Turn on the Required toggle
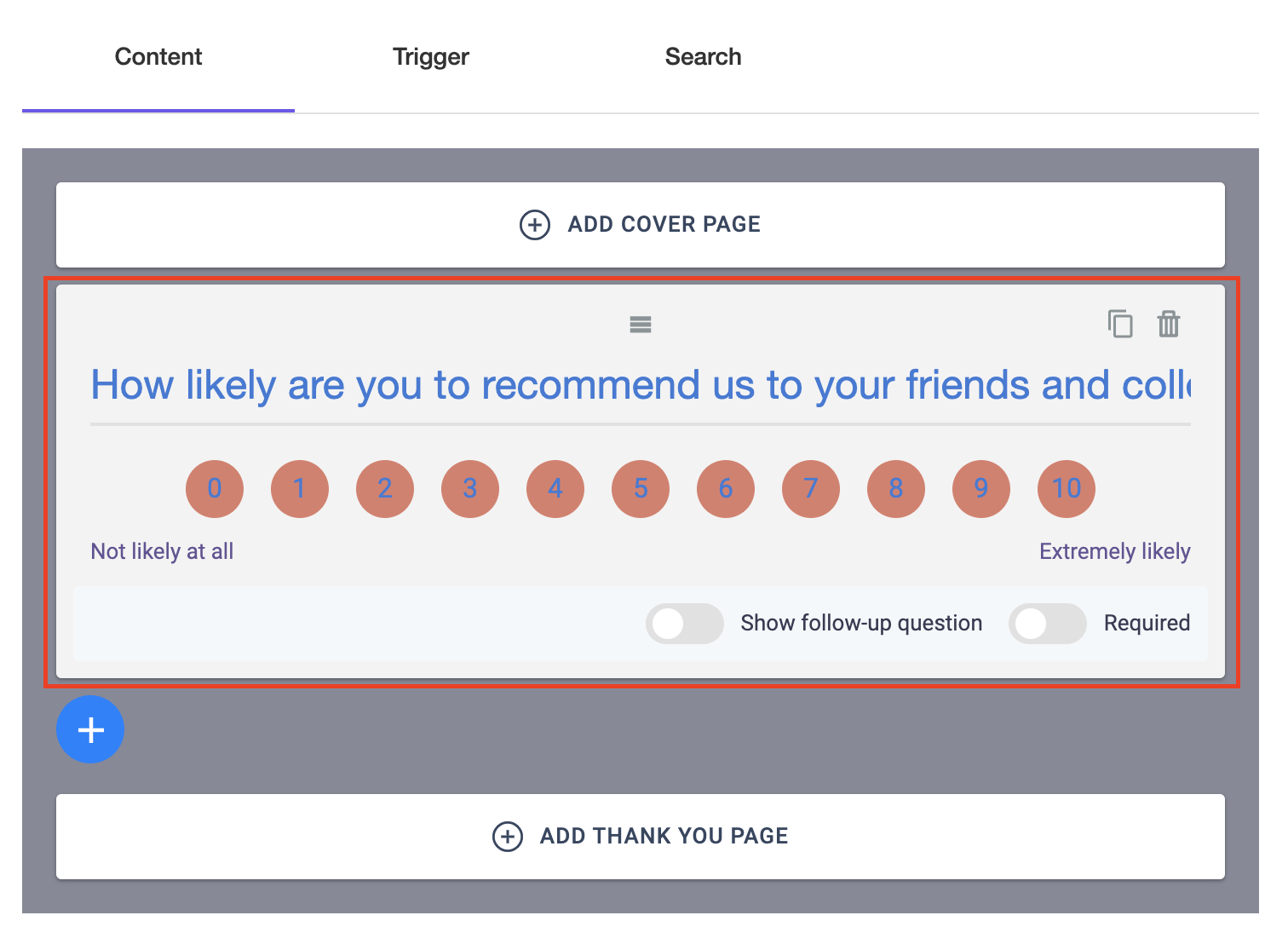 pos(1048,624)
